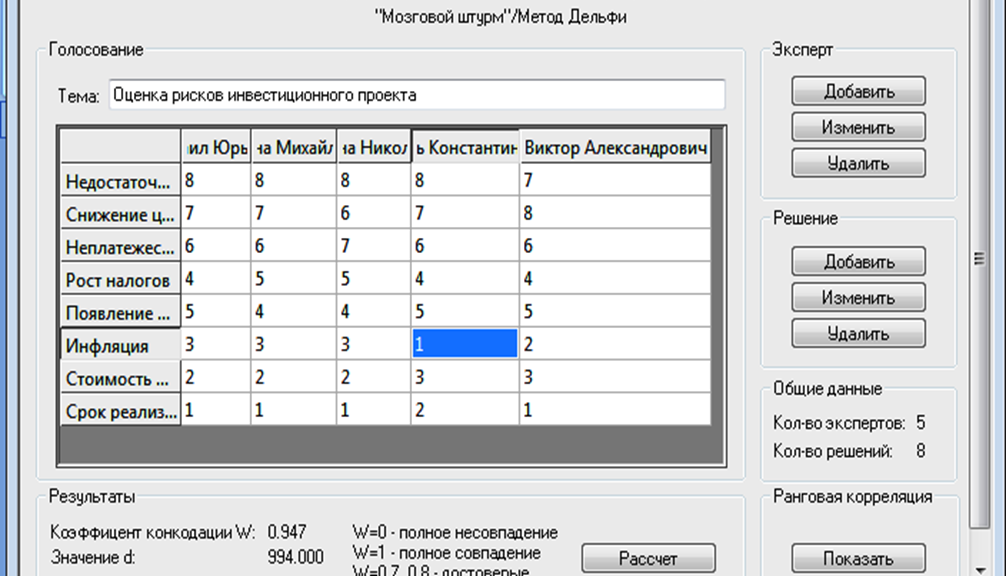Click the Константин column header
This screenshot has height=576, width=1006.
464,148
